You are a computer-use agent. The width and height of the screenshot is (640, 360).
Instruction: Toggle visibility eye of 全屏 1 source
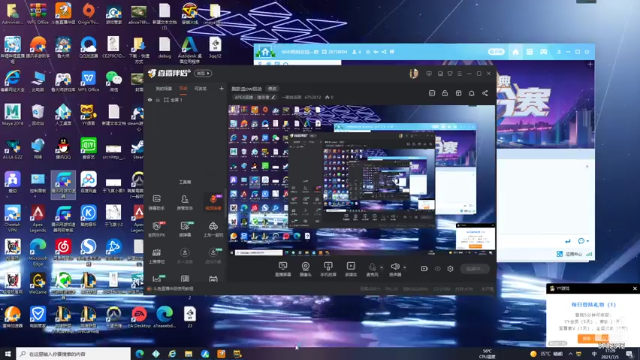pos(150,100)
